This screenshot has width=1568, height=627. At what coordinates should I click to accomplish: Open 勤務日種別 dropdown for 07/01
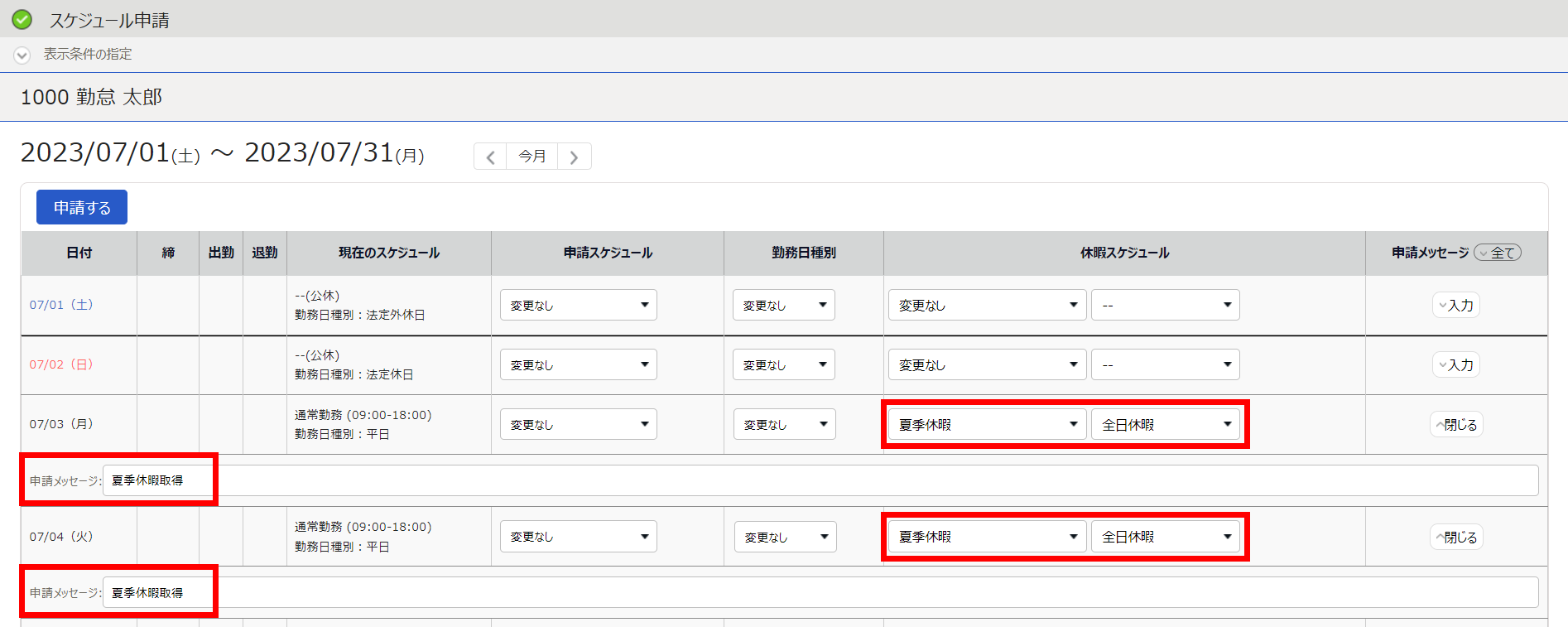point(784,305)
